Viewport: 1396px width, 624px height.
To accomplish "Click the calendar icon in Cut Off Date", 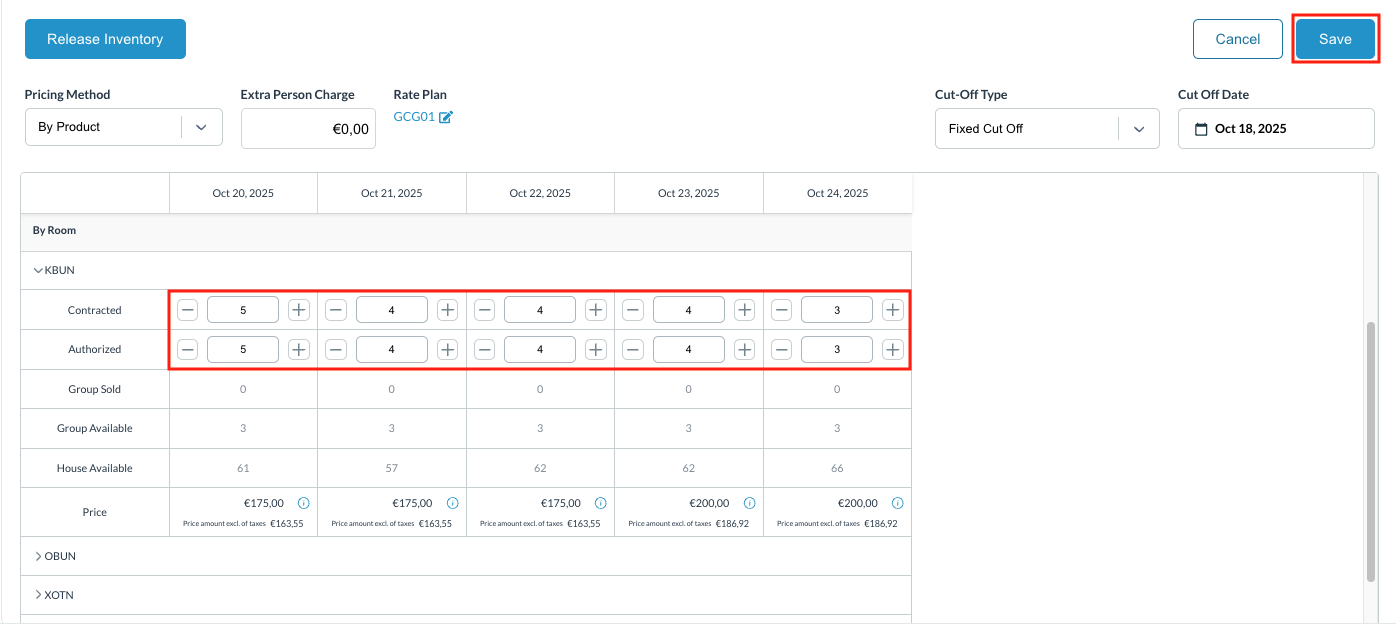I will click(1202, 129).
